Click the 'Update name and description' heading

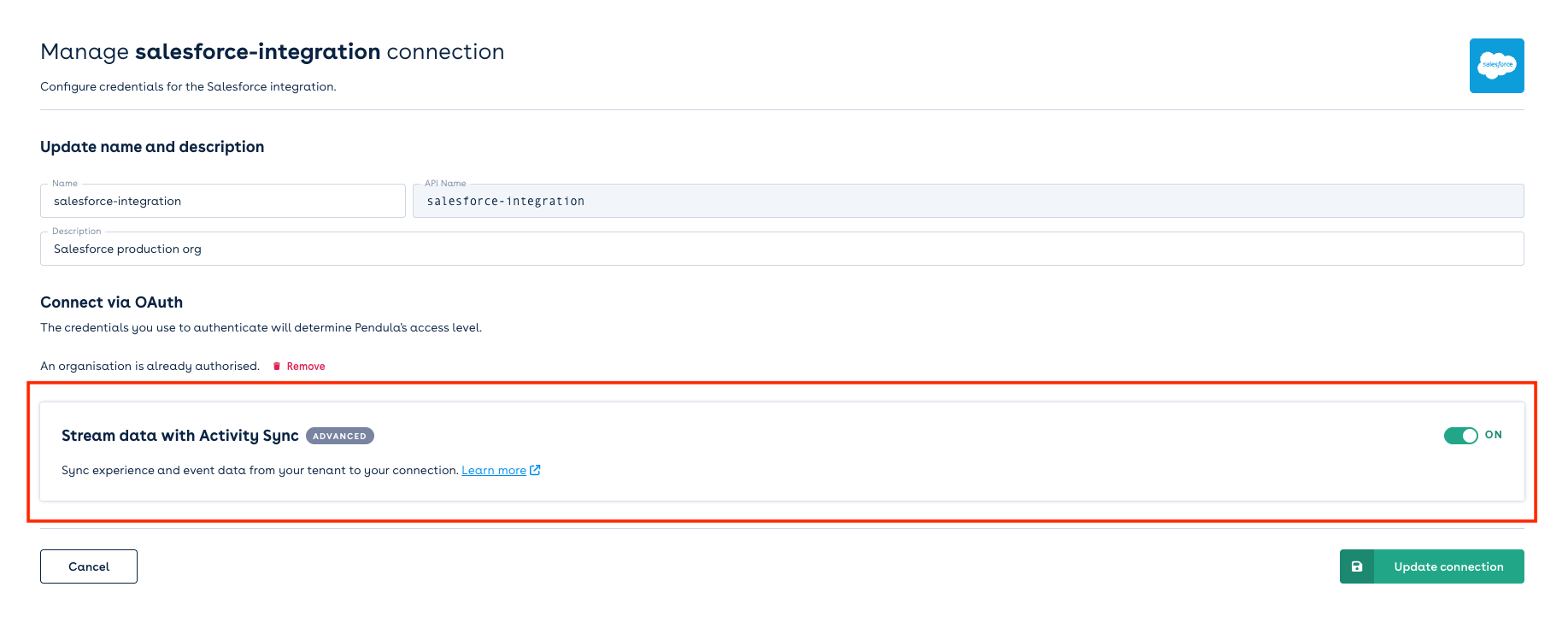pos(152,147)
